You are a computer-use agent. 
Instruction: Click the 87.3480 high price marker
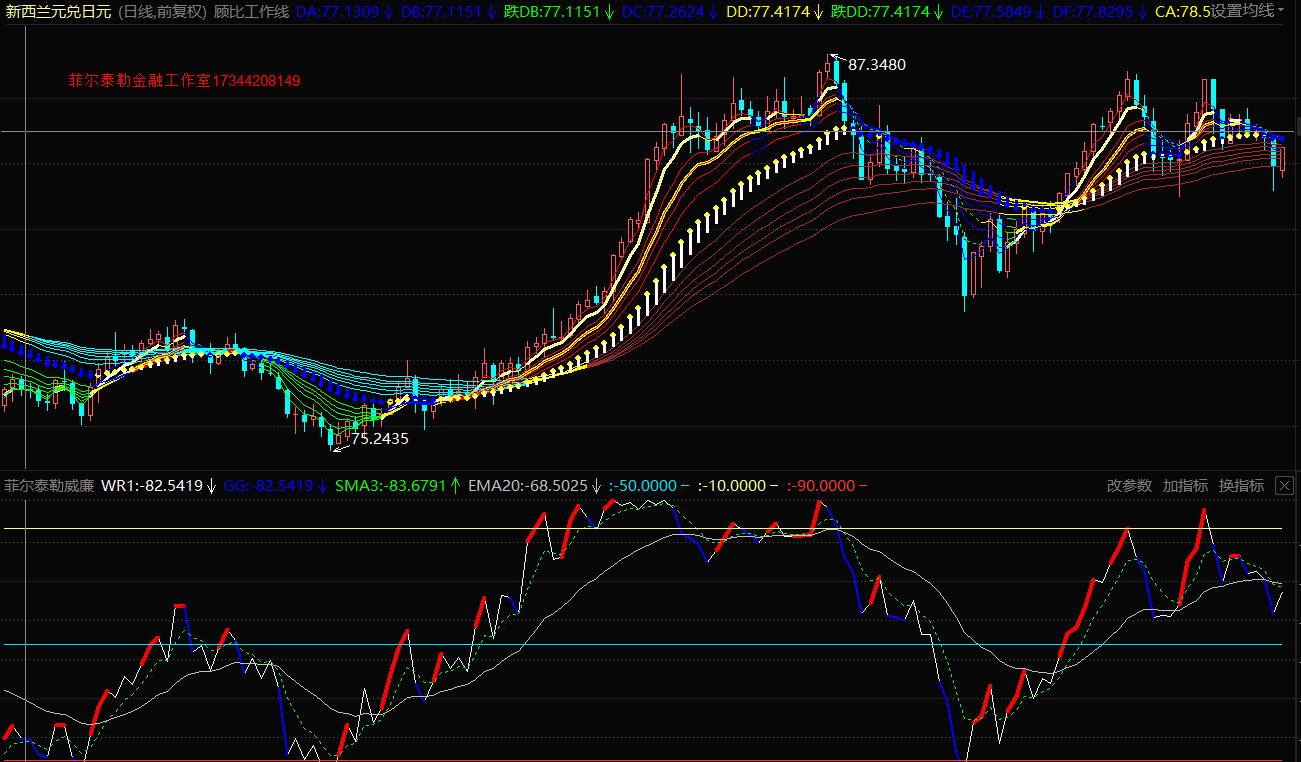pyautogui.click(x=877, y=64)
